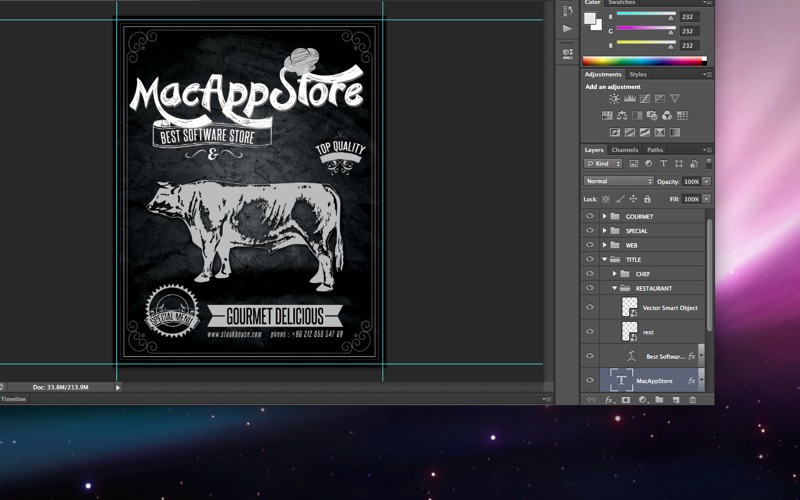800x500 pixels.
Task: Open the Fill slider dropdown arrow
Action: (x=707, y=199)
